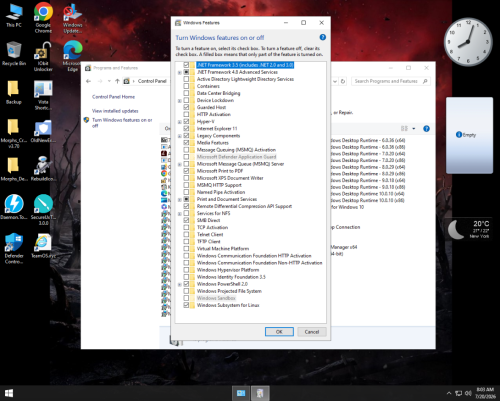Click Turn Windows features on or off link
Image resolution: width=500 pixels, height=401 pixels.
(122, 123)
